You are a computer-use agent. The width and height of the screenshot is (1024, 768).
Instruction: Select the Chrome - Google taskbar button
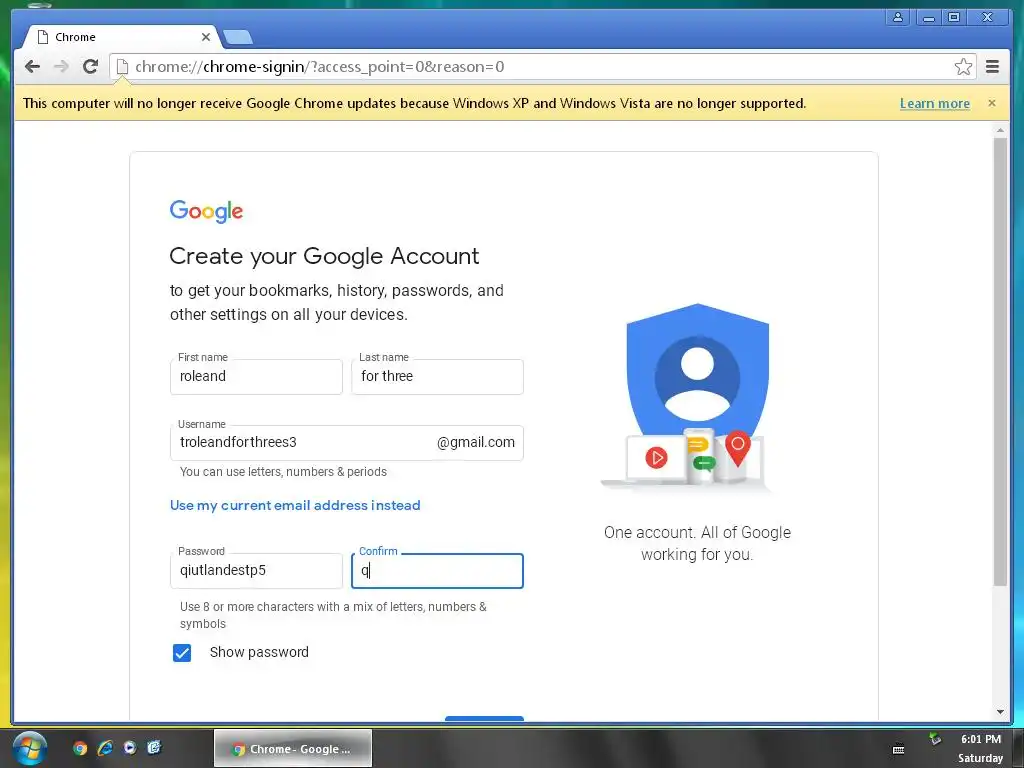point(293,748)
